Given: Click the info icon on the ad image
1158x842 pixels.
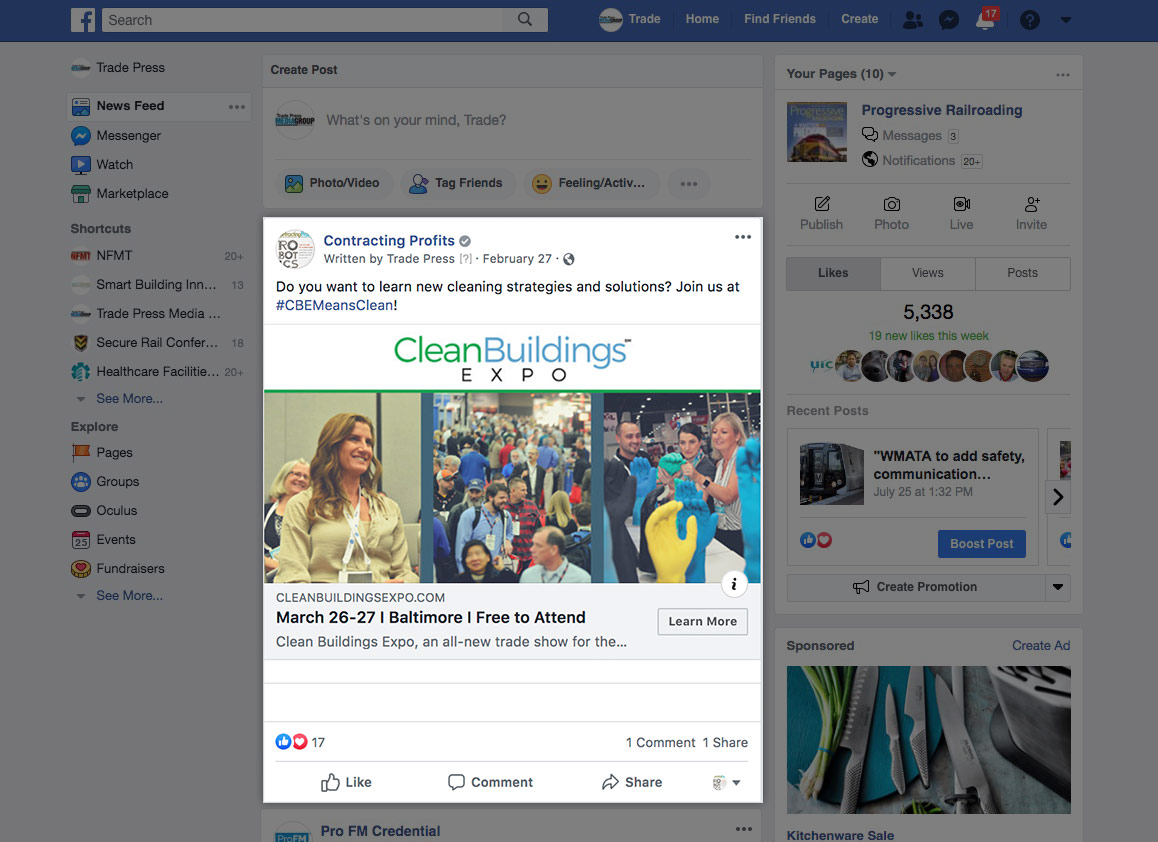Looking at the screenshot, I should 734,584.
